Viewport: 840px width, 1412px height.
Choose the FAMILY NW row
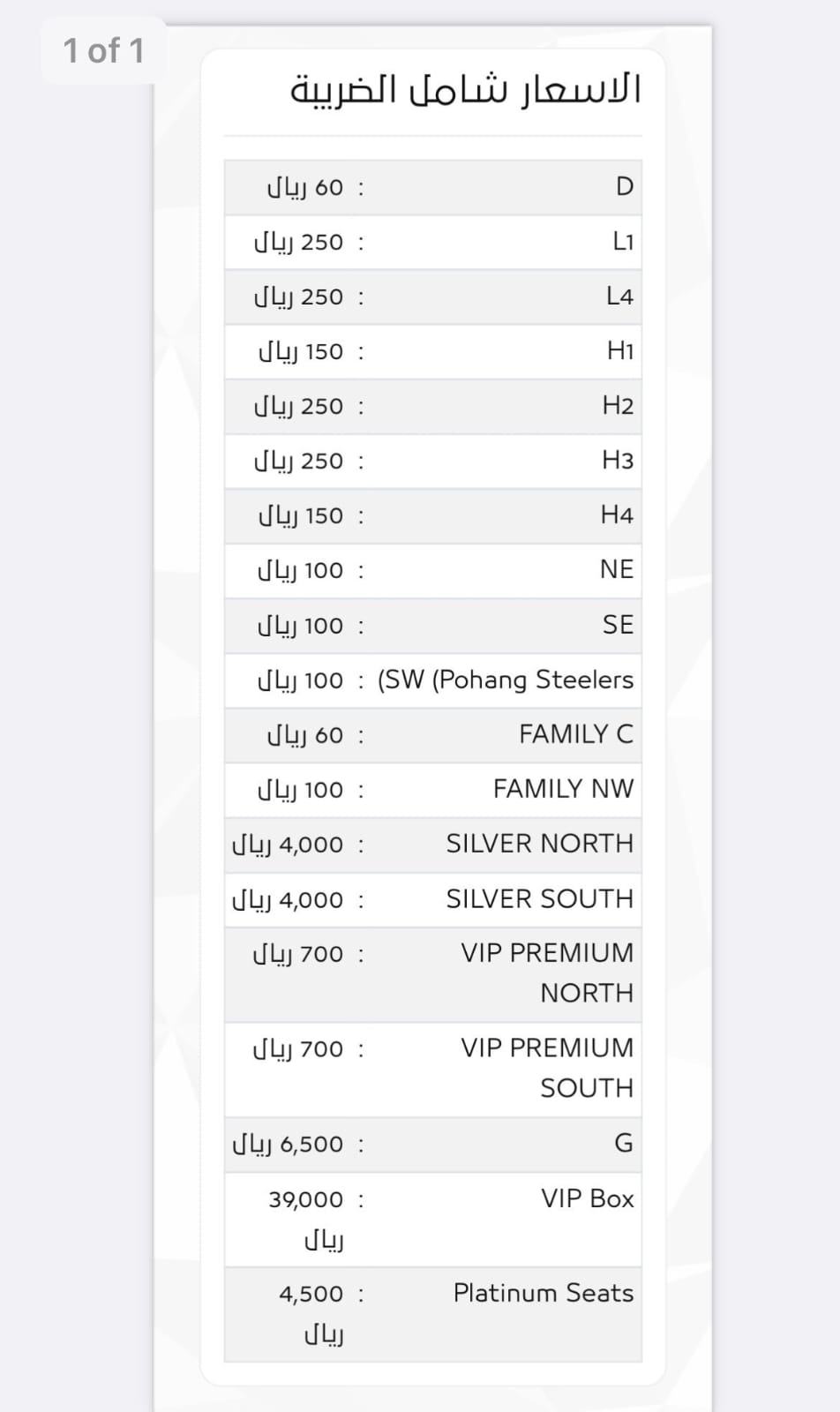click(x=432, y=789)
